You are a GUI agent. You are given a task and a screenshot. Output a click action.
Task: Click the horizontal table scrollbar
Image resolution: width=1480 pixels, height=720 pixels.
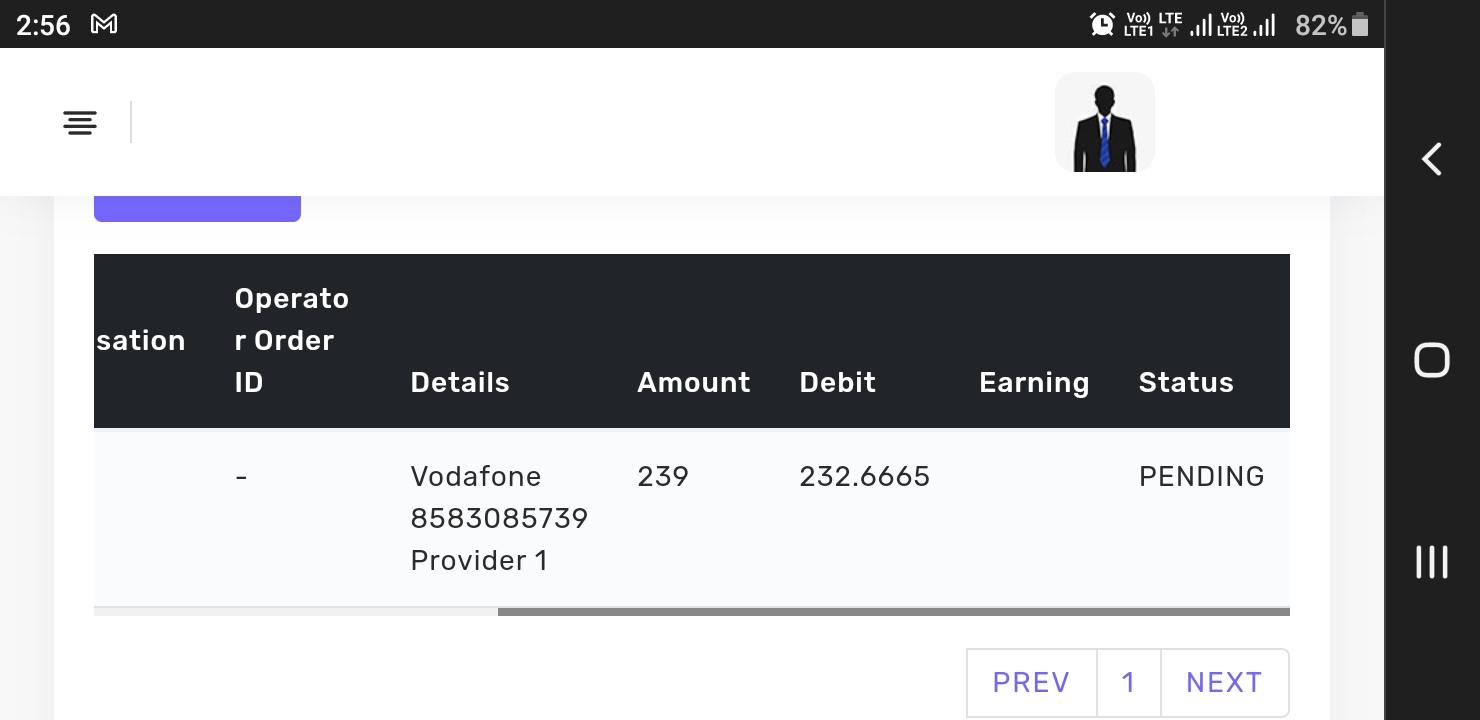pyautogui.click(x=893, y=611)
